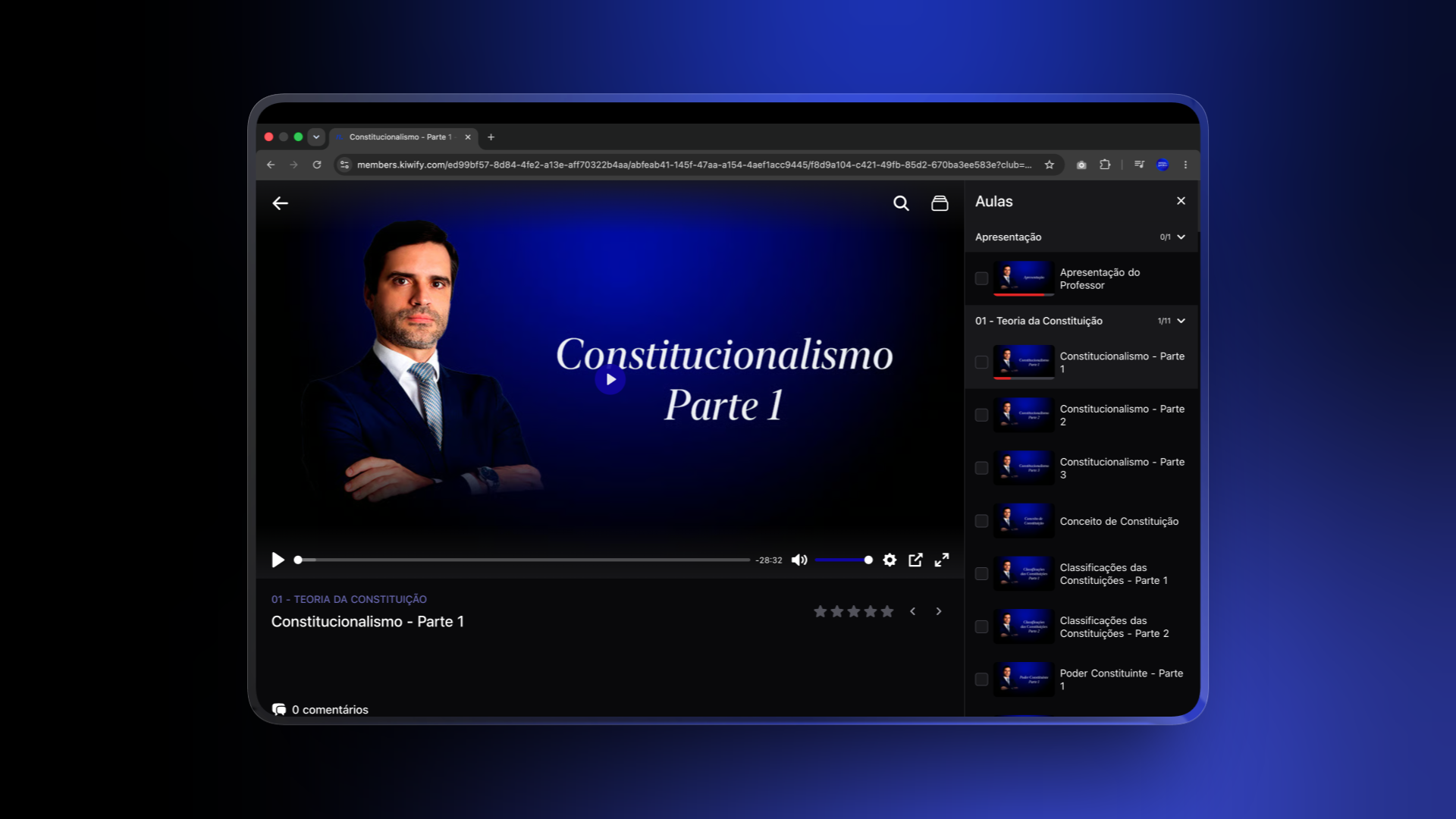The width and height of the screenshot is (1456, 819).
Task: Collapse the Apresentação section chevron
Action: click(1181, 237)
